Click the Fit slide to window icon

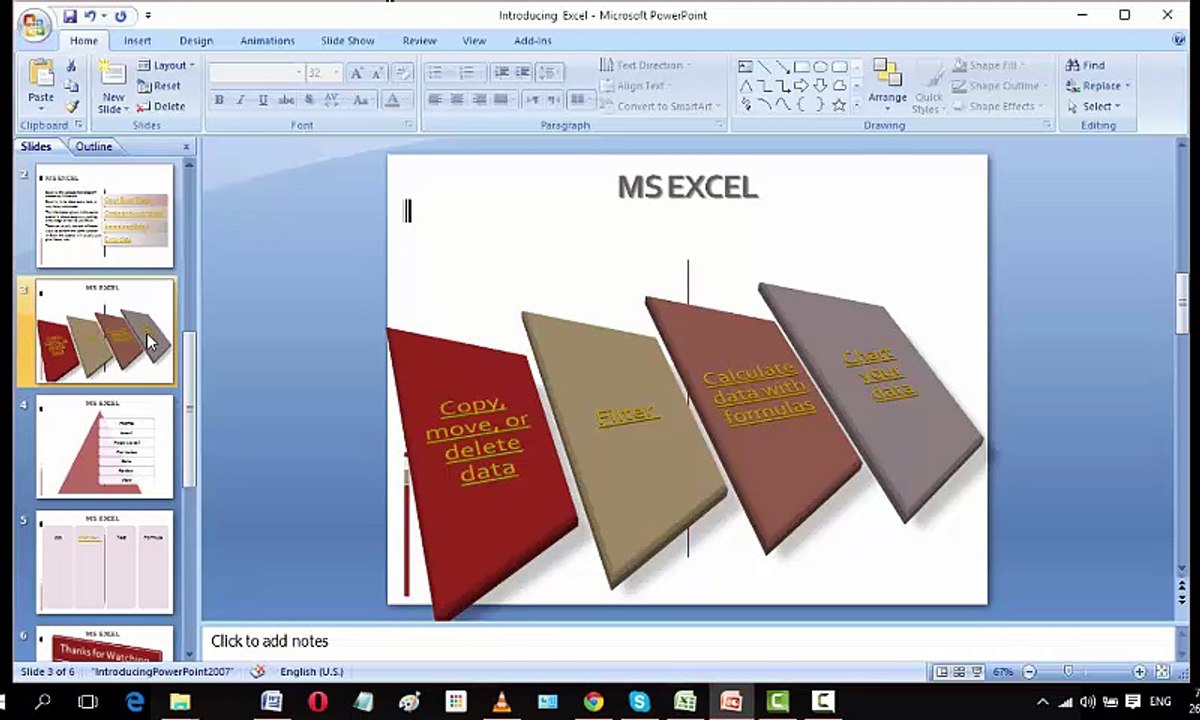tap(1162, 672)
